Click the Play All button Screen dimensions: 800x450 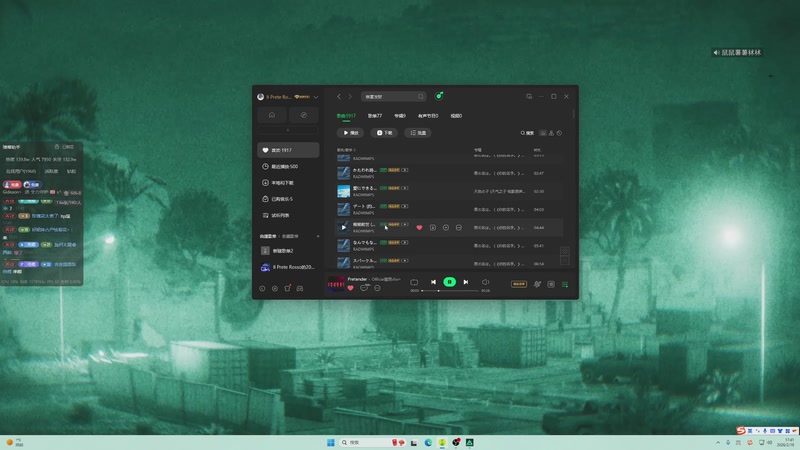[351, 133]
